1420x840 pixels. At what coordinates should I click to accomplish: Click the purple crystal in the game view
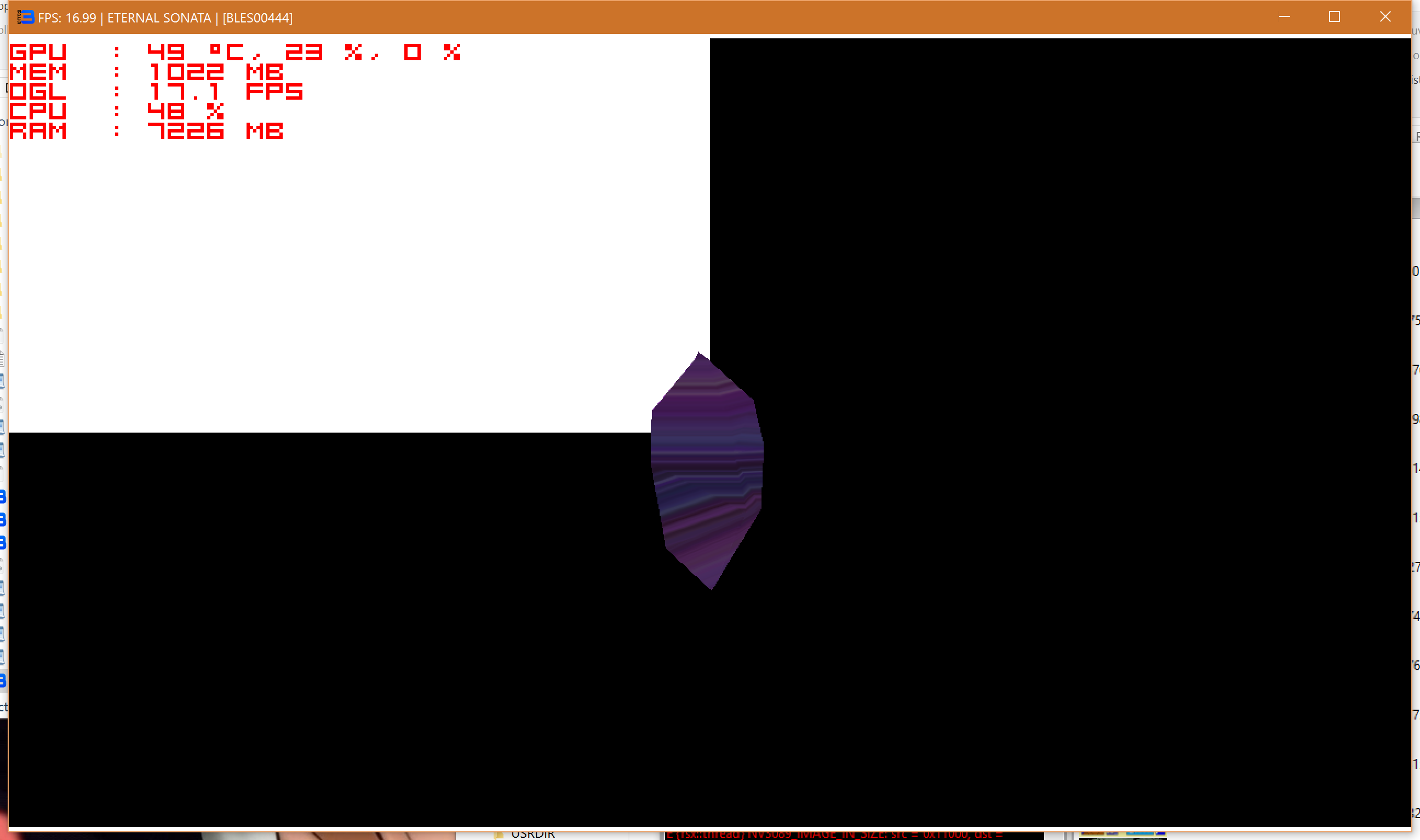[707, 471]
